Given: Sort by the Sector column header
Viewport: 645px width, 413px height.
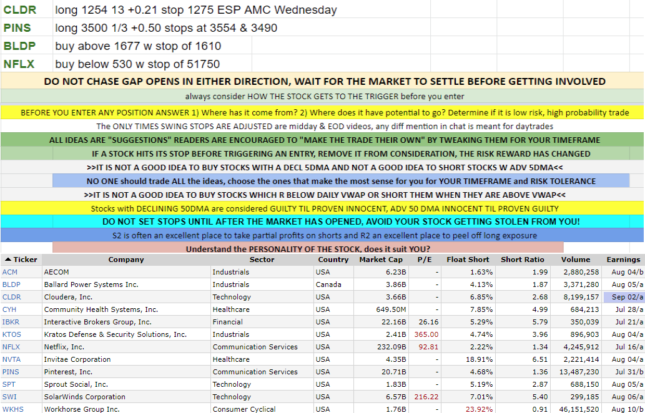Looking at the screenshot, I should coord(262,260).
